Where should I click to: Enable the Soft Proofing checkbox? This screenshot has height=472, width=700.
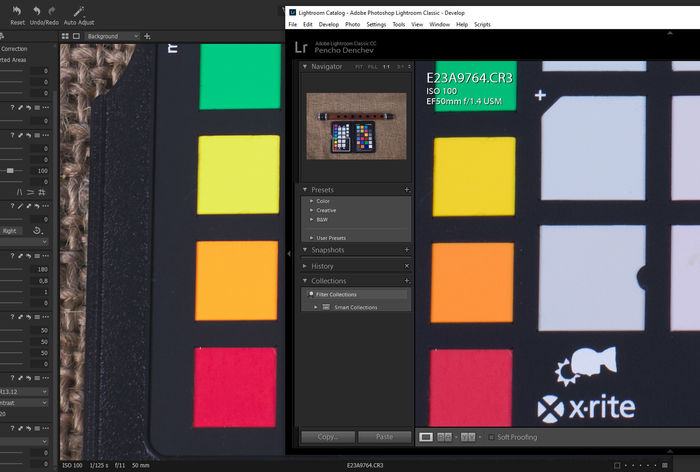pyautogui.click(x=491, y=437)
